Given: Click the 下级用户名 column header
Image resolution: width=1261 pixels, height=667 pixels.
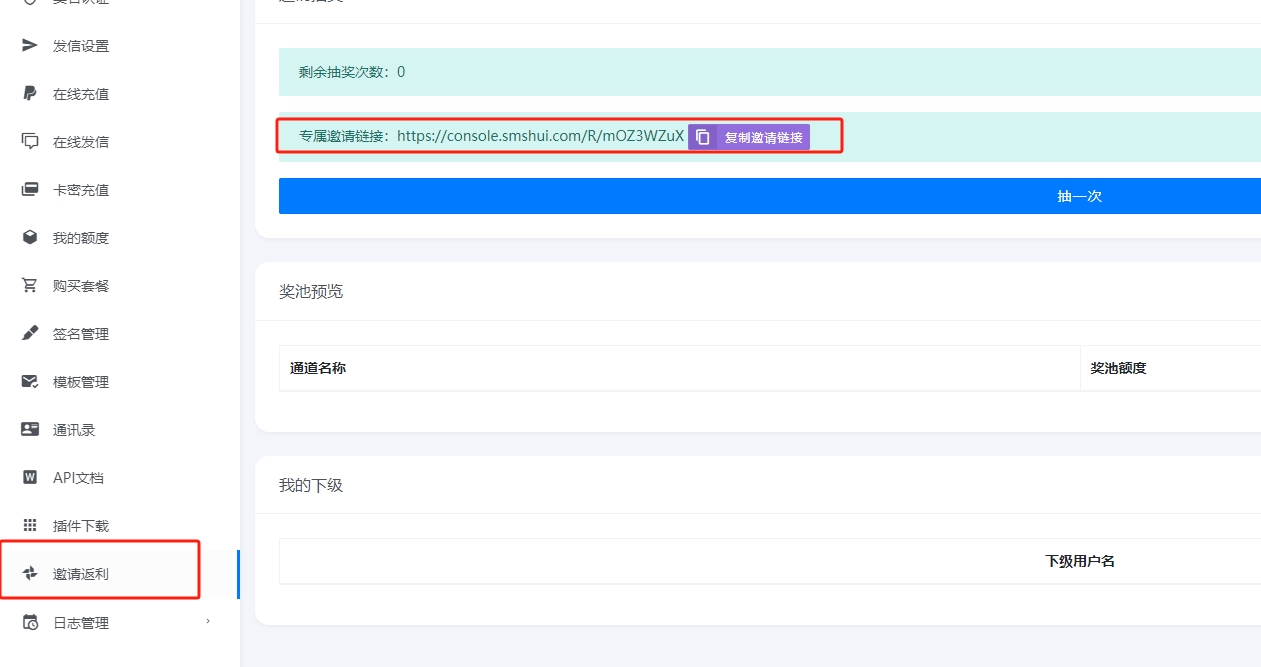Looking at the screenshot, I should point(1080,561).
